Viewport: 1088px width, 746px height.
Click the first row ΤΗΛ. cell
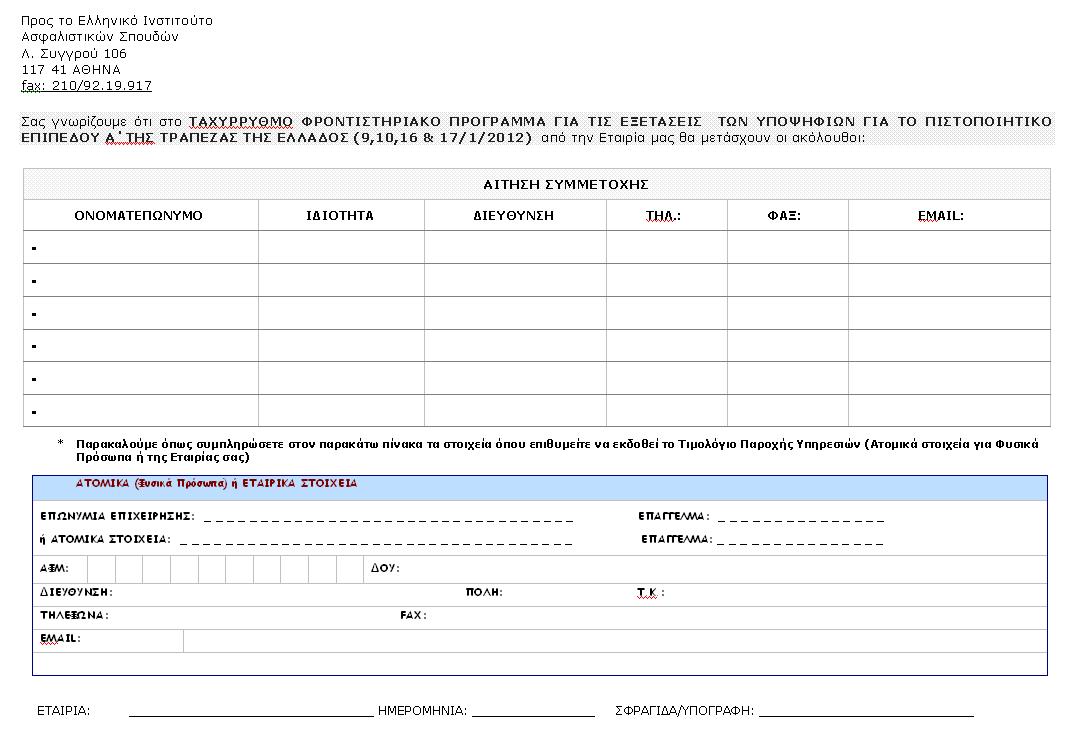pyautogui.click(x=666, y=247)
